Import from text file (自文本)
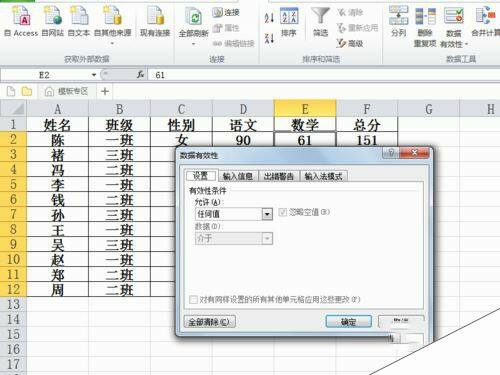500x375 pixels. pyautogui.click(x=79, y=21)
